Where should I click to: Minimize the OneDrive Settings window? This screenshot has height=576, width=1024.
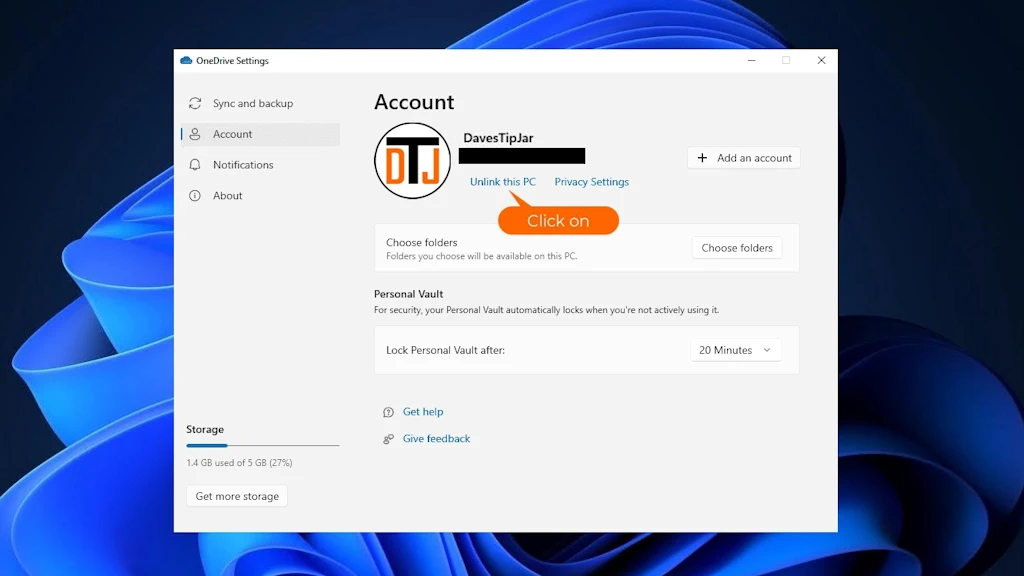(752, 60)
